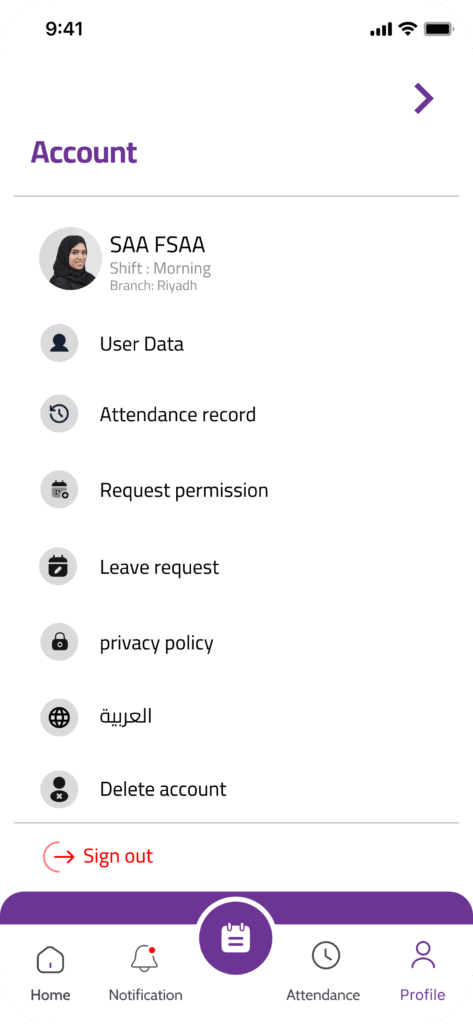Tap the user profile photo
473x1024 pixels.
pyautogui.click(x=71, y=259)
